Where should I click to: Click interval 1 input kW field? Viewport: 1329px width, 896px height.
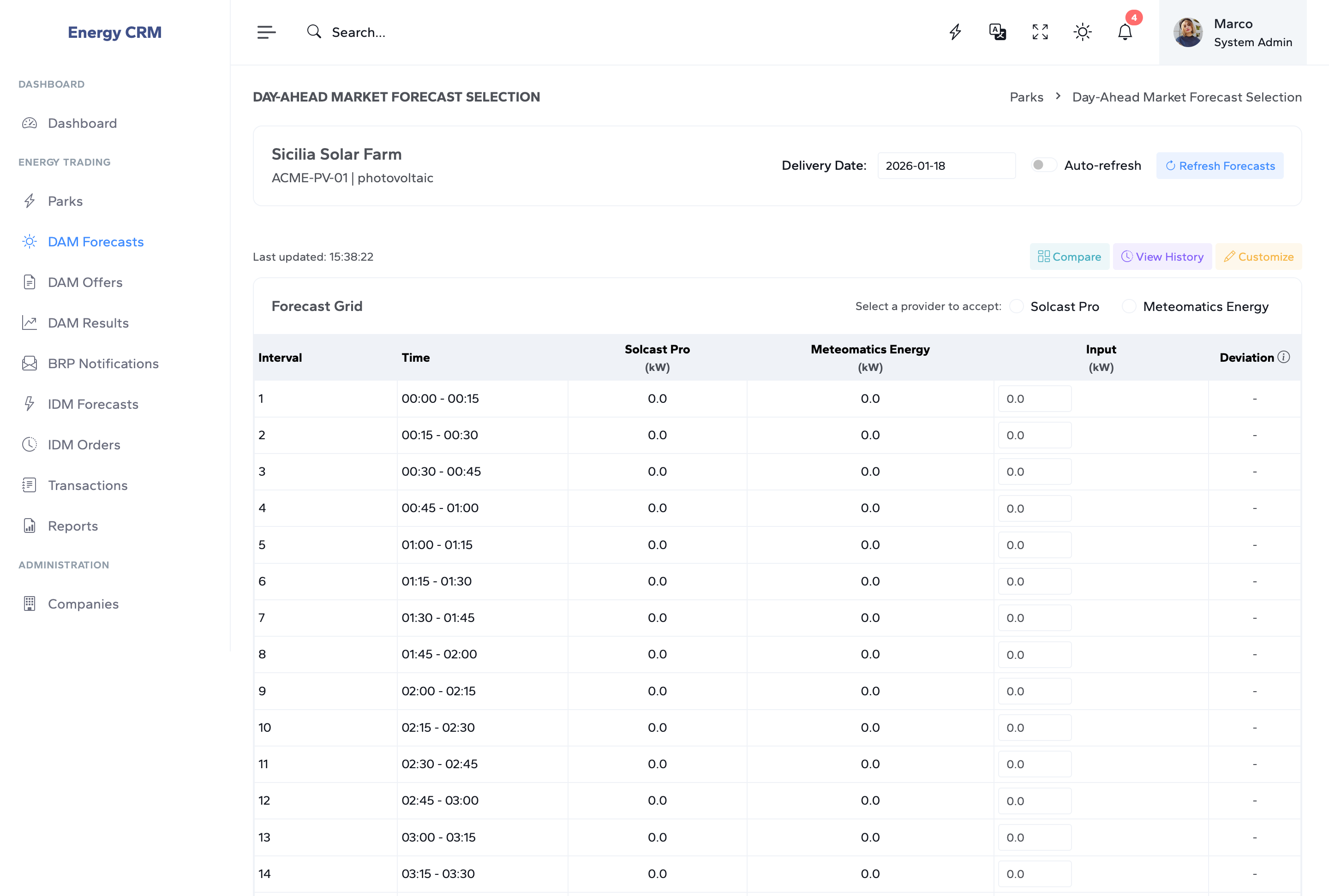click(1034, 399)
